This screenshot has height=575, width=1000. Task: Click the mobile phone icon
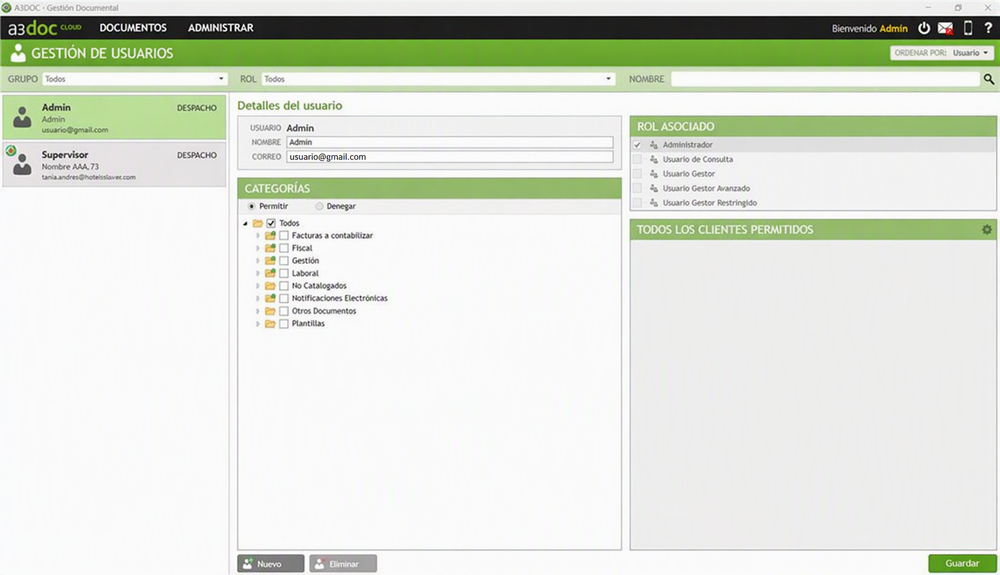pyautogui.click(x=967, y=27)
